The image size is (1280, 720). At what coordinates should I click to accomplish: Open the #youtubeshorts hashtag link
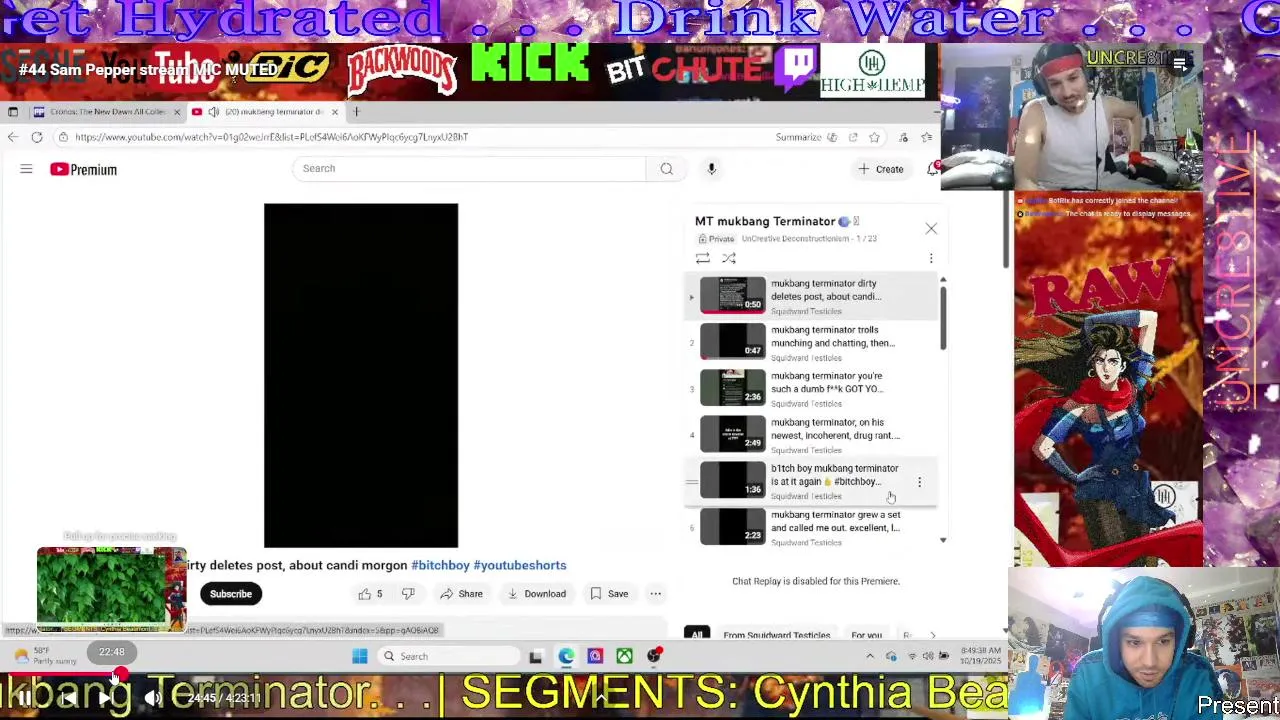coord(520,565)
